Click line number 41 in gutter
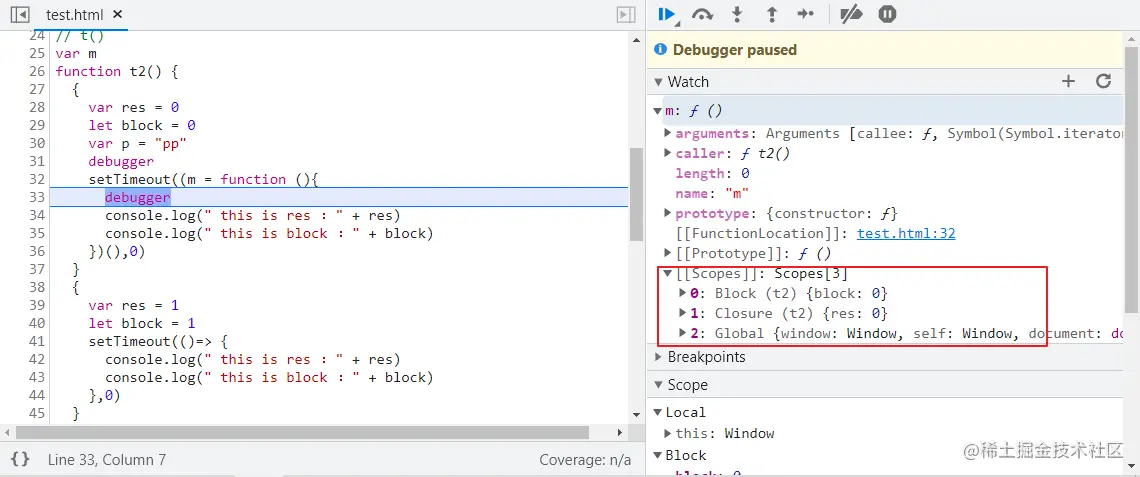Screen dimensions: 1140x477 tap(36, 341)
